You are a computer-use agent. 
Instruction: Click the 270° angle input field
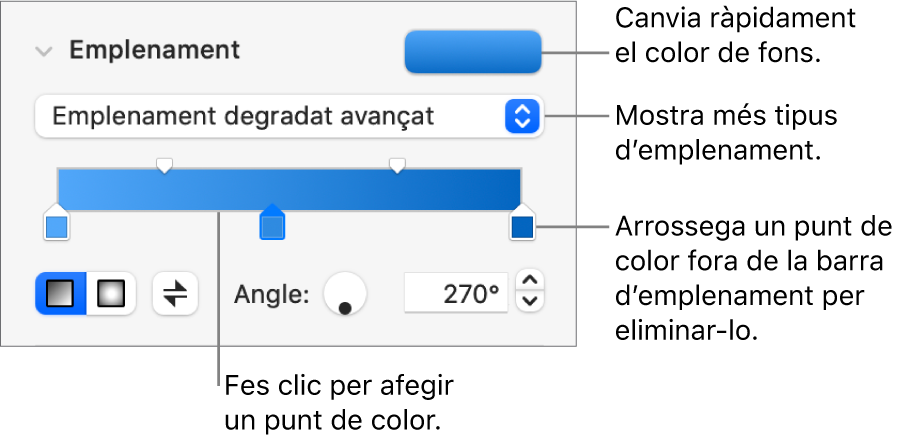click(x=455, y=294)
